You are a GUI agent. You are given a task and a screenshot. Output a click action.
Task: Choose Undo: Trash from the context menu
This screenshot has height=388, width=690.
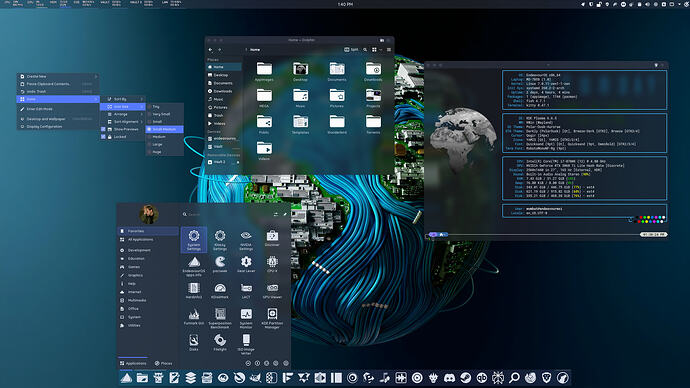coord(58,92)
